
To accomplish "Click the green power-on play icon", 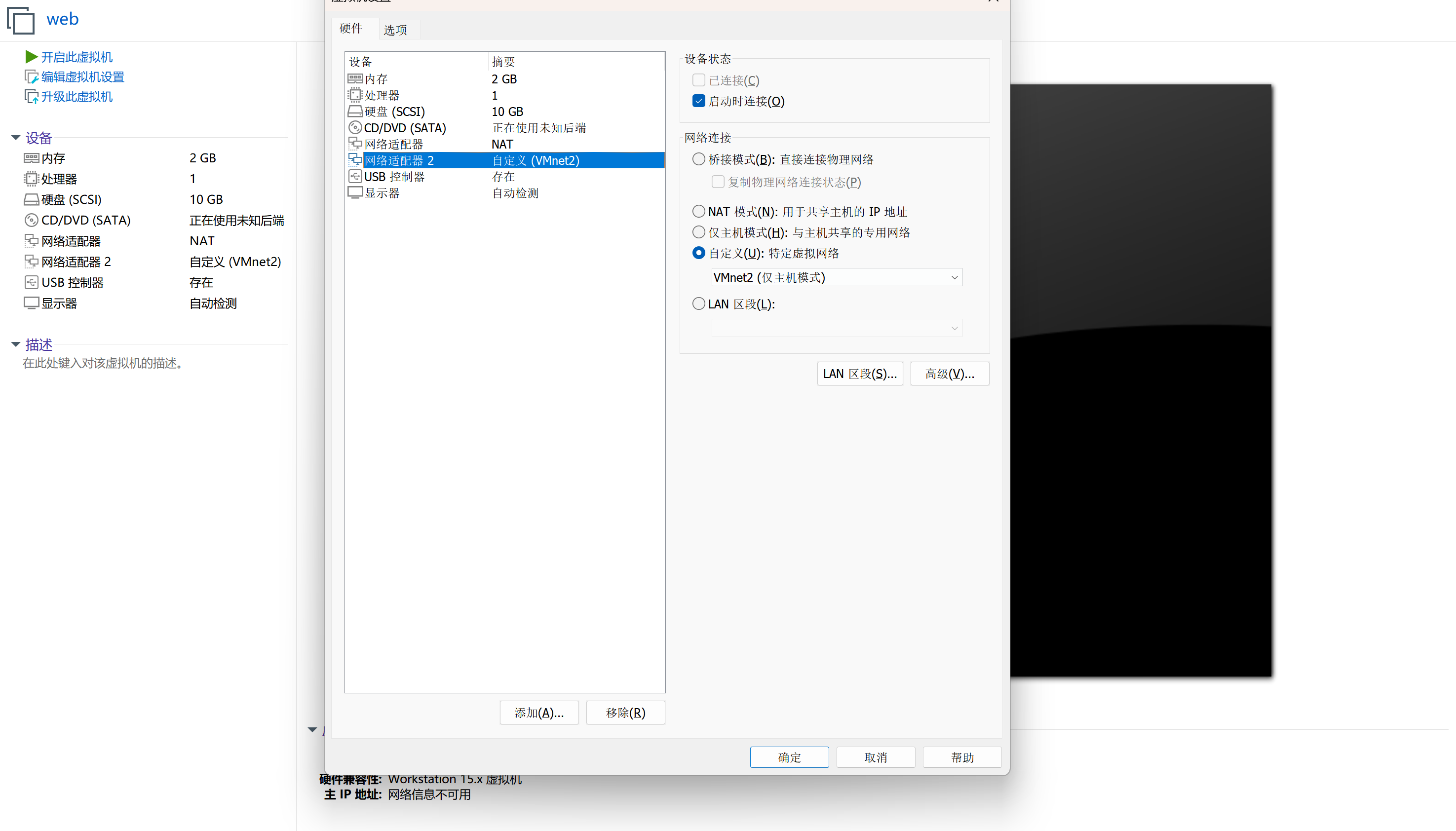I will click(x=31, y=57).
